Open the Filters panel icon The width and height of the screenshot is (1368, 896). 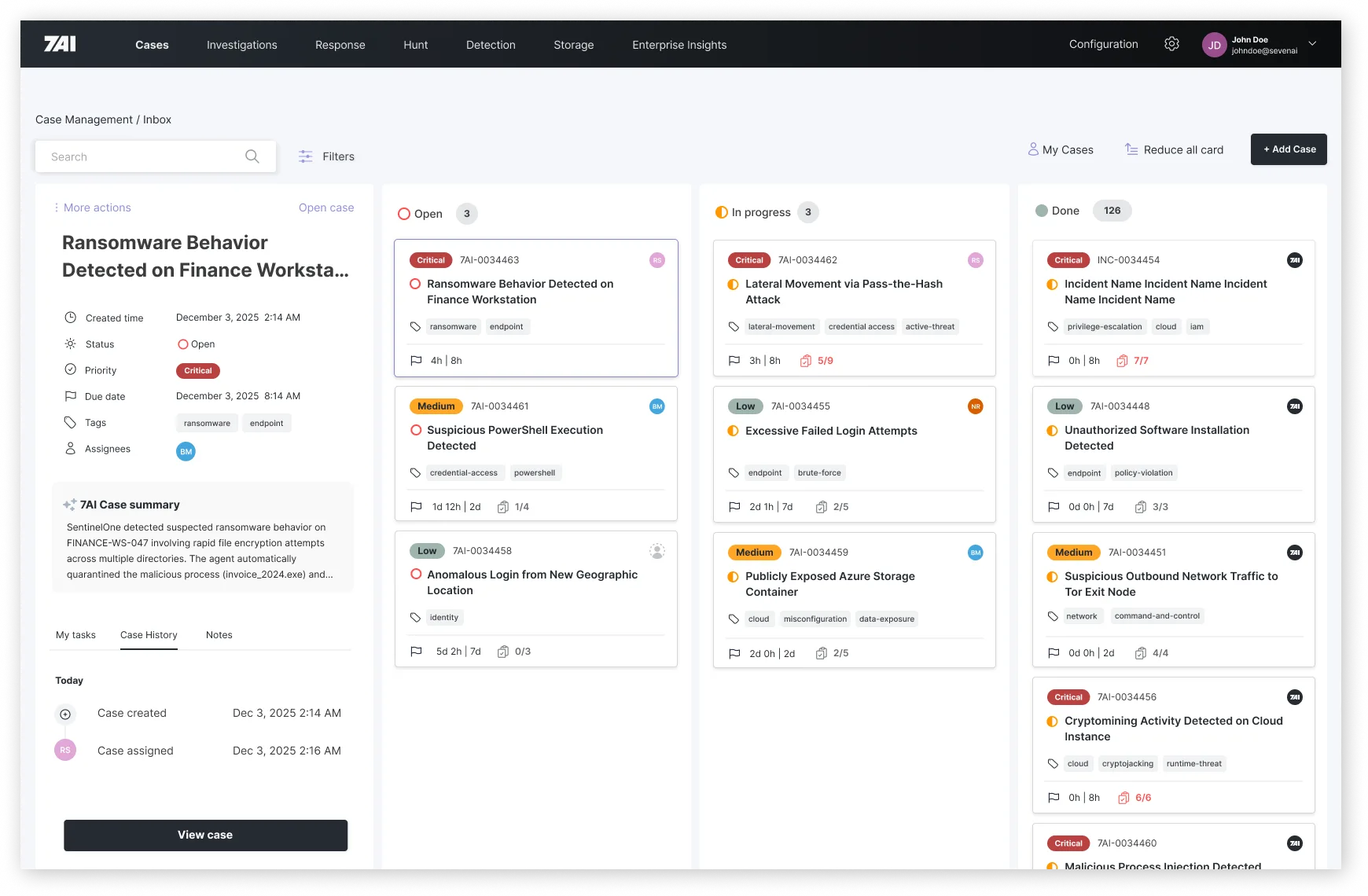click(x=305, y=156)
